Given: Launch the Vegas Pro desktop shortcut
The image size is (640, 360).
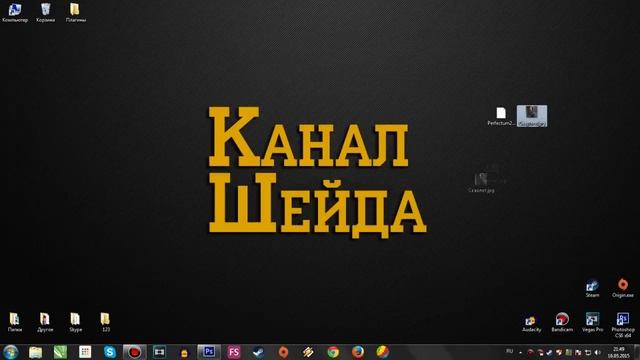Looking at the screenshot, I should tap(592, 322).
